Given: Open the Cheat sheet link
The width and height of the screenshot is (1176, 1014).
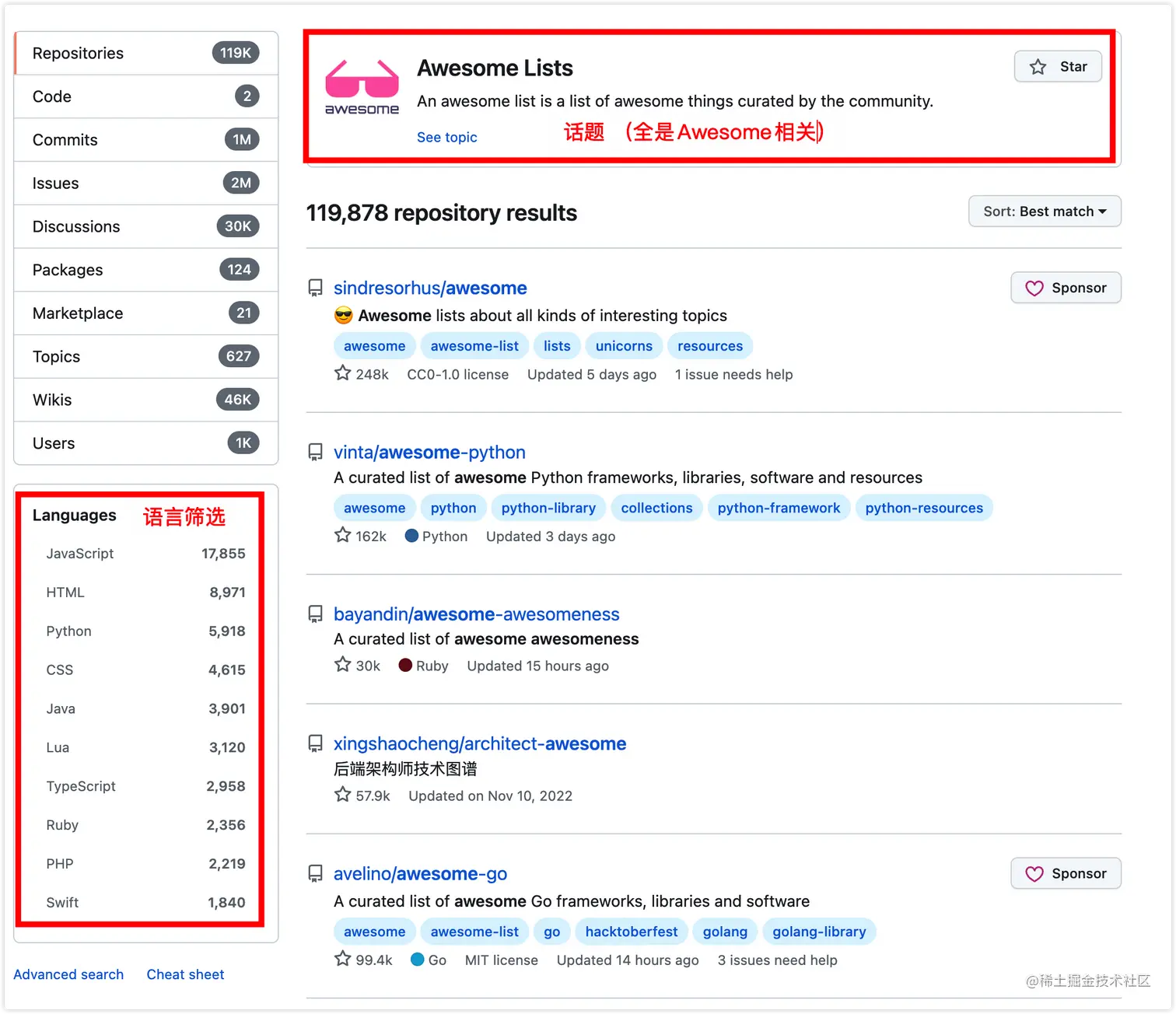Looking at the screenshot, I should coord(185,974).
